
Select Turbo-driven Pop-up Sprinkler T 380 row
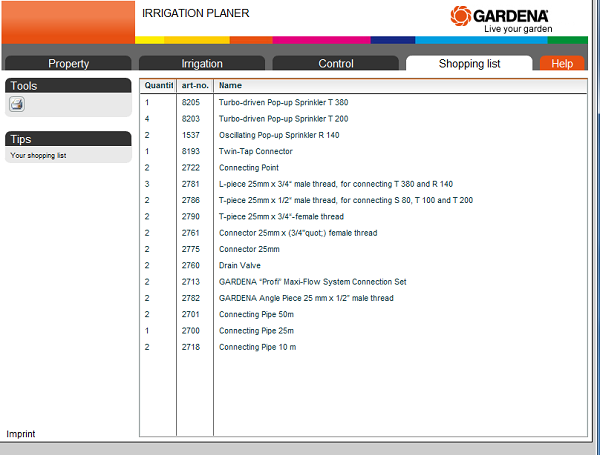point(363,102)
